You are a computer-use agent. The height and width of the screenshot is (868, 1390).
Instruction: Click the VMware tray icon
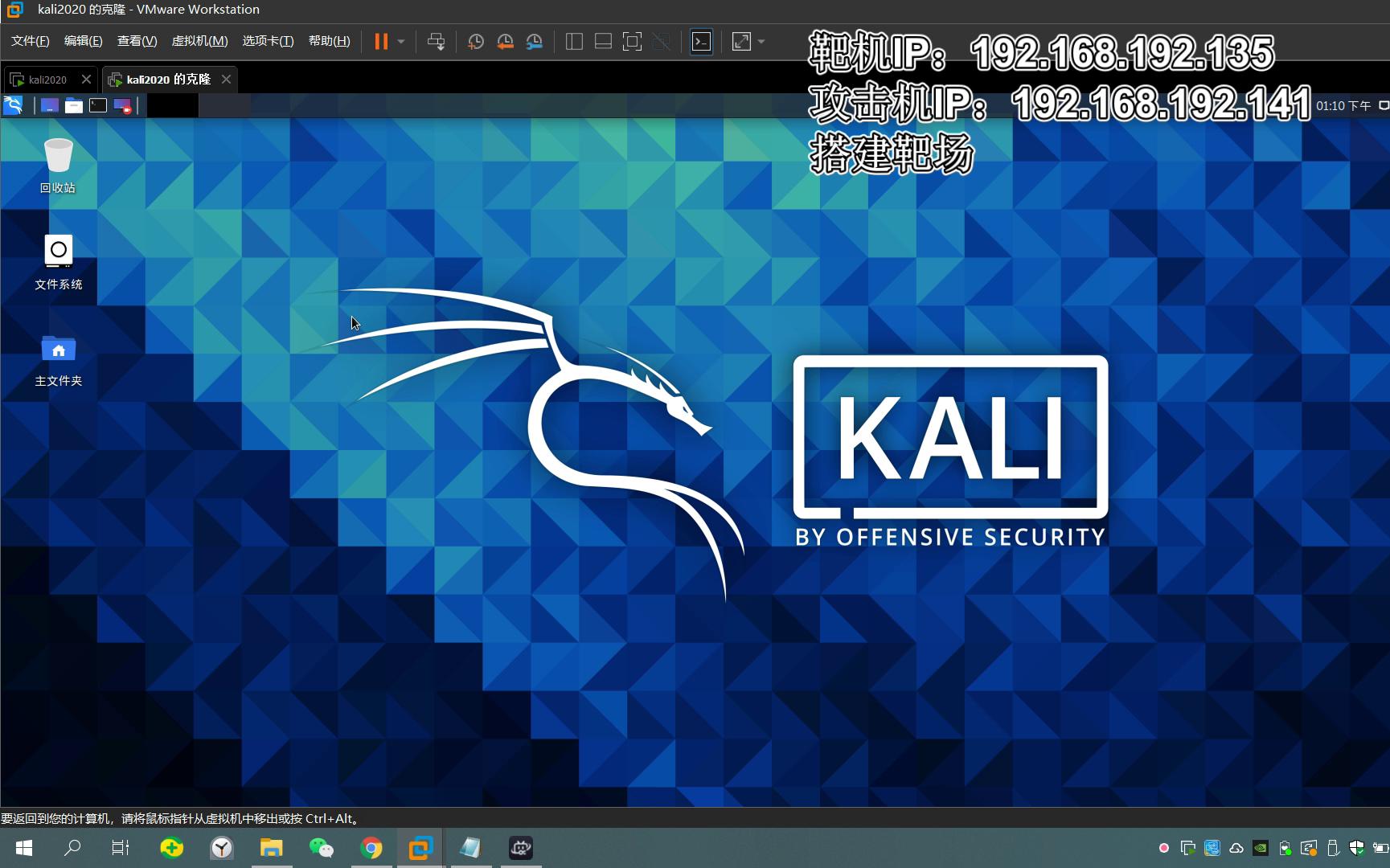point(1187,848)
